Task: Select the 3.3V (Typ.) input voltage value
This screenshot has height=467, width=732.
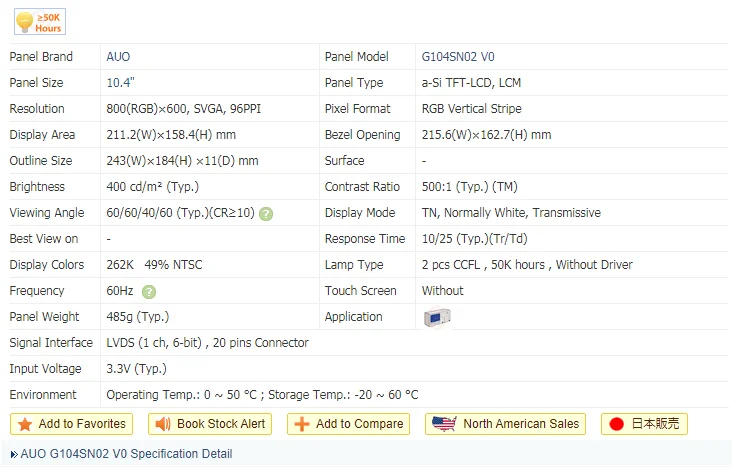Action: pos(136,369)
